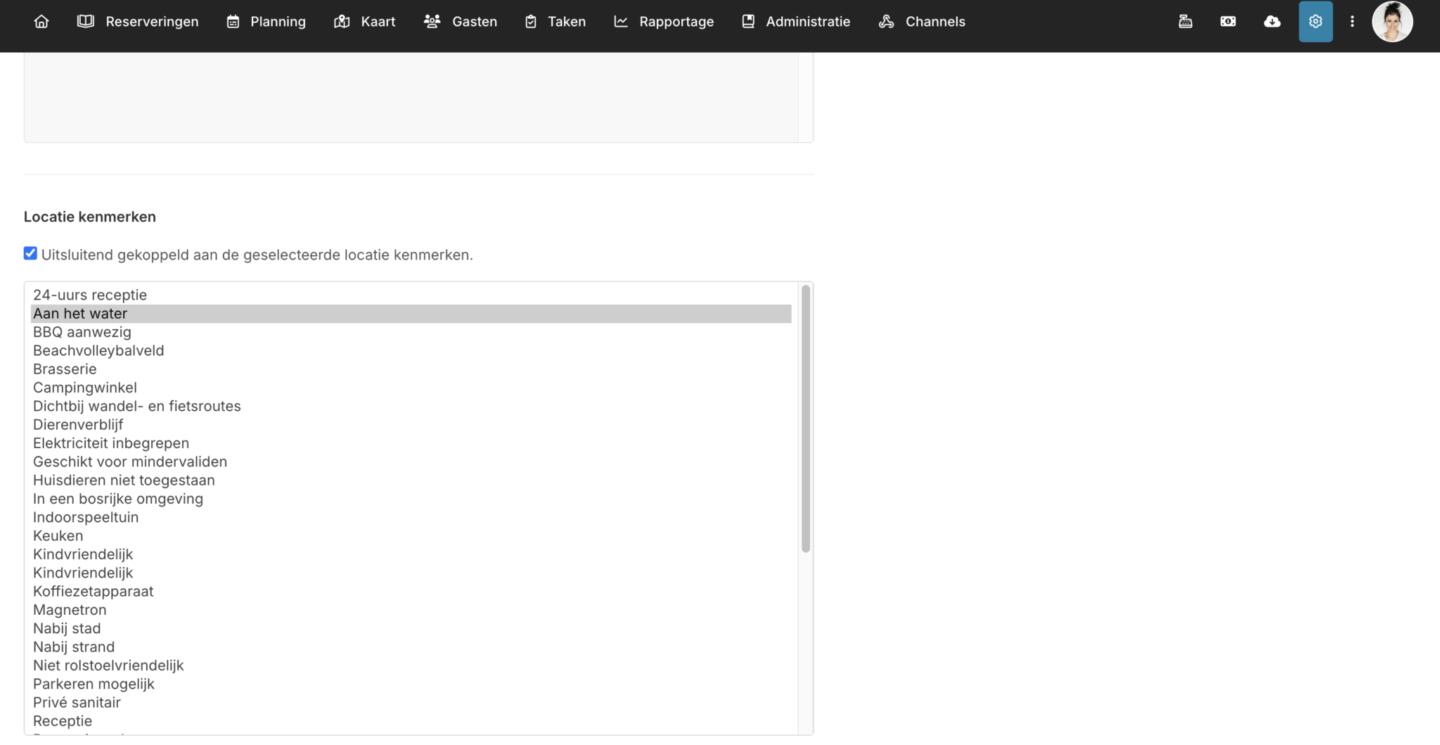
Task: Open the three-dot more options menu
Action: (1352, 21)
